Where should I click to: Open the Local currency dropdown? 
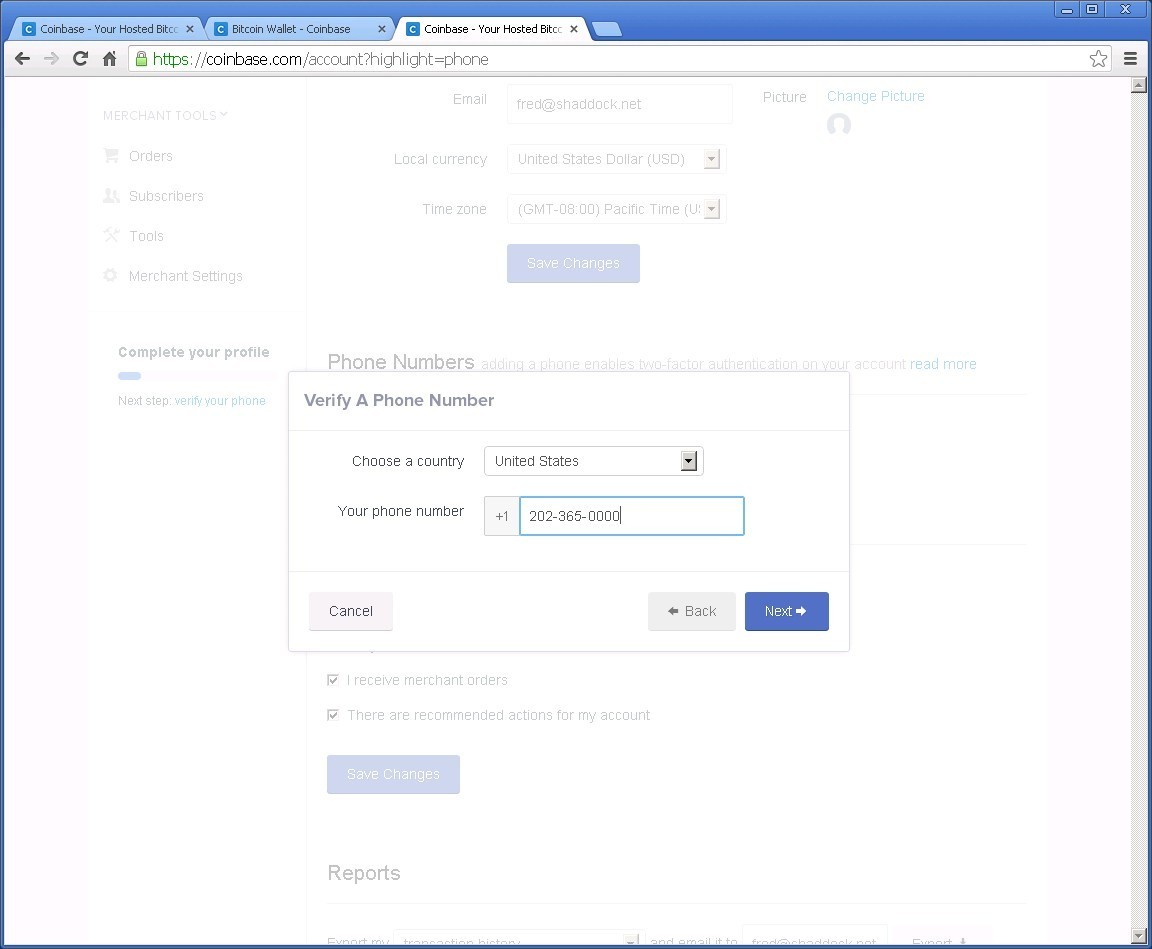tap(616, 159)
